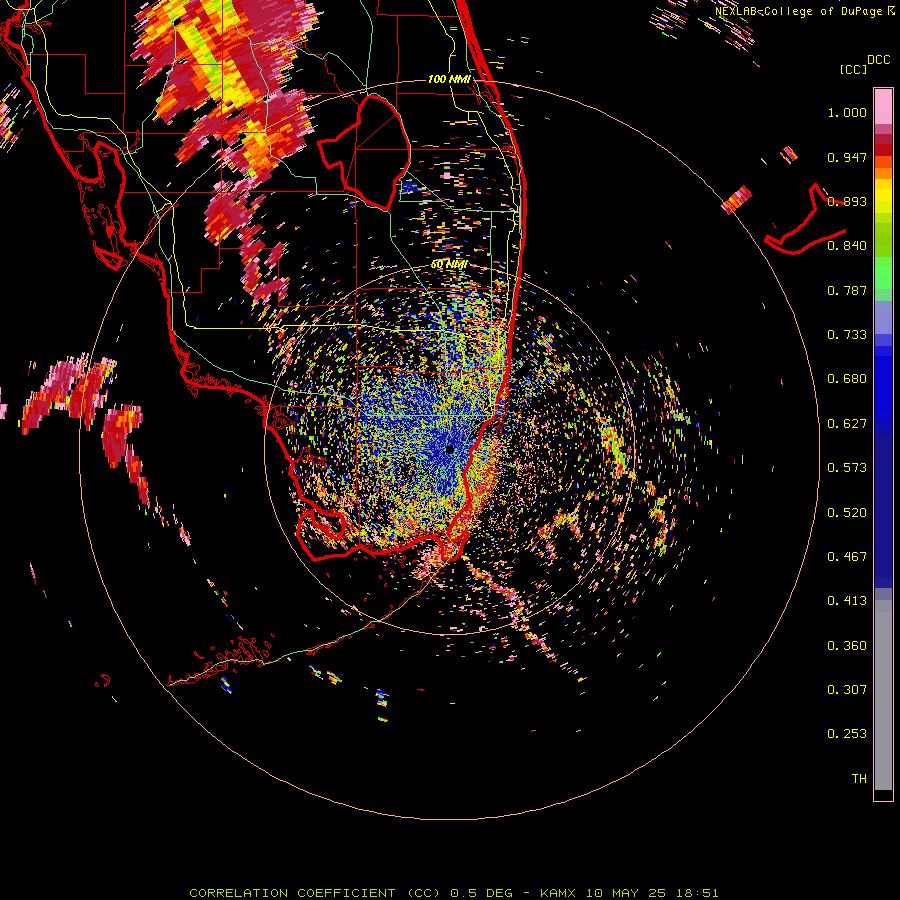Screen dimensions: 900x900
Task: Select the 0.787 scale value
Action: coord(847,290)
